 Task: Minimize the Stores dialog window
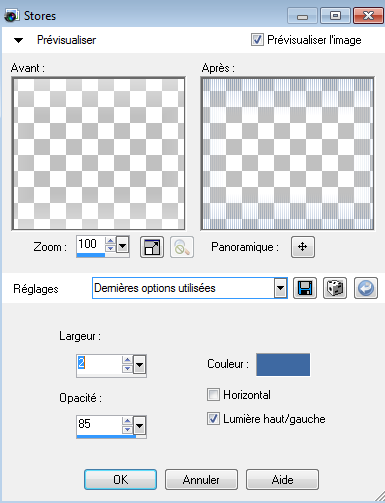tap(302, 16)
